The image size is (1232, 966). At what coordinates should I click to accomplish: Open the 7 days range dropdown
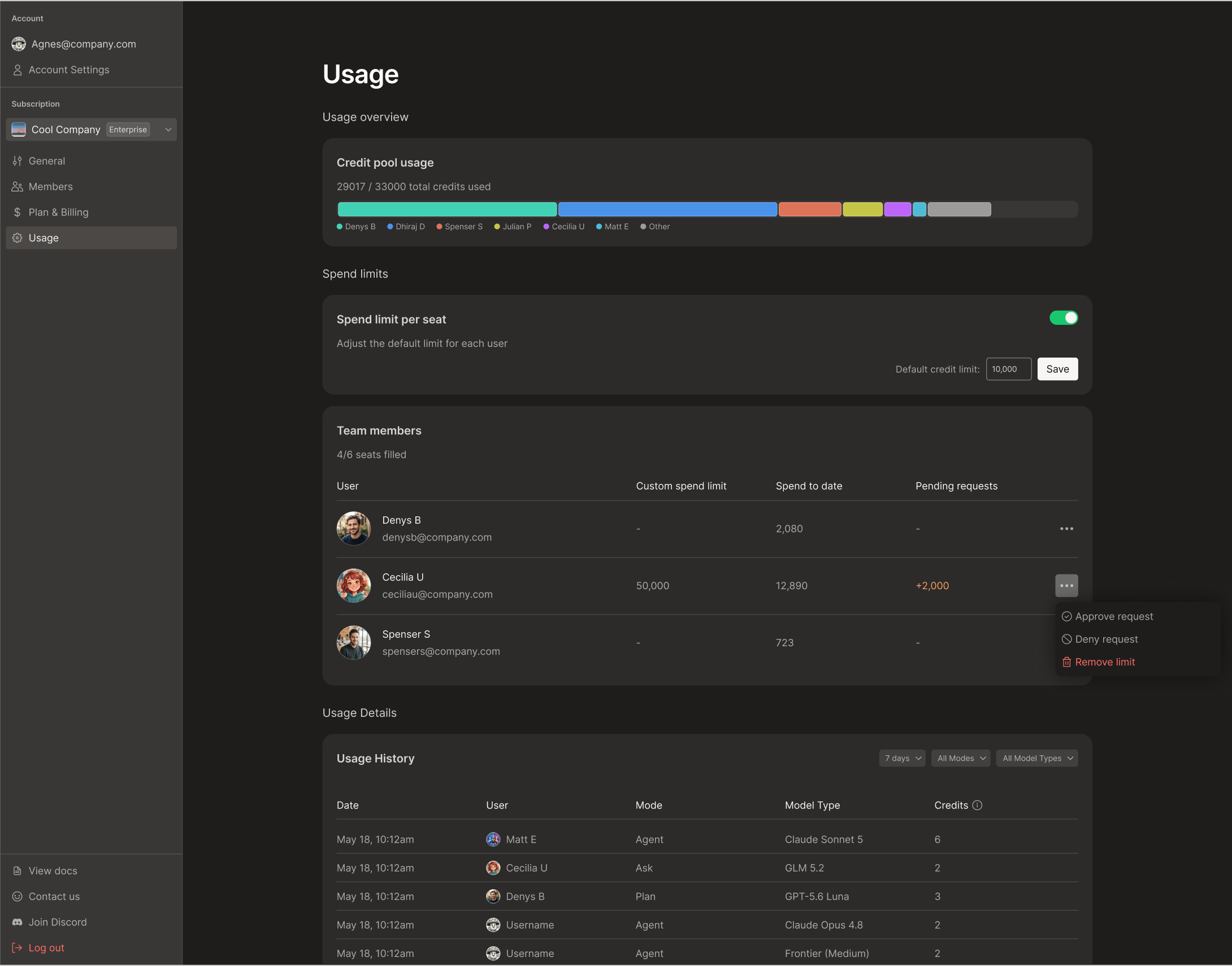point(902,759)
